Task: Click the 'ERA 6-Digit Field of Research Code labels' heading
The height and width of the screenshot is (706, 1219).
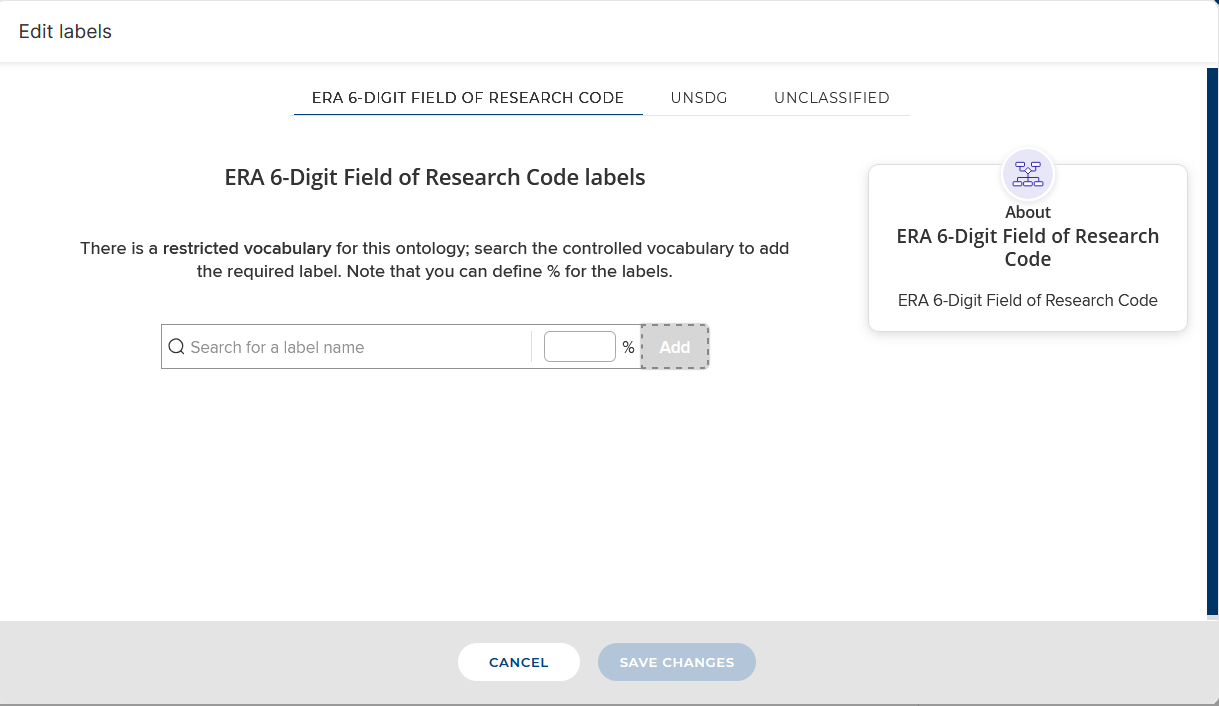Action: click(x=435, y=178)
